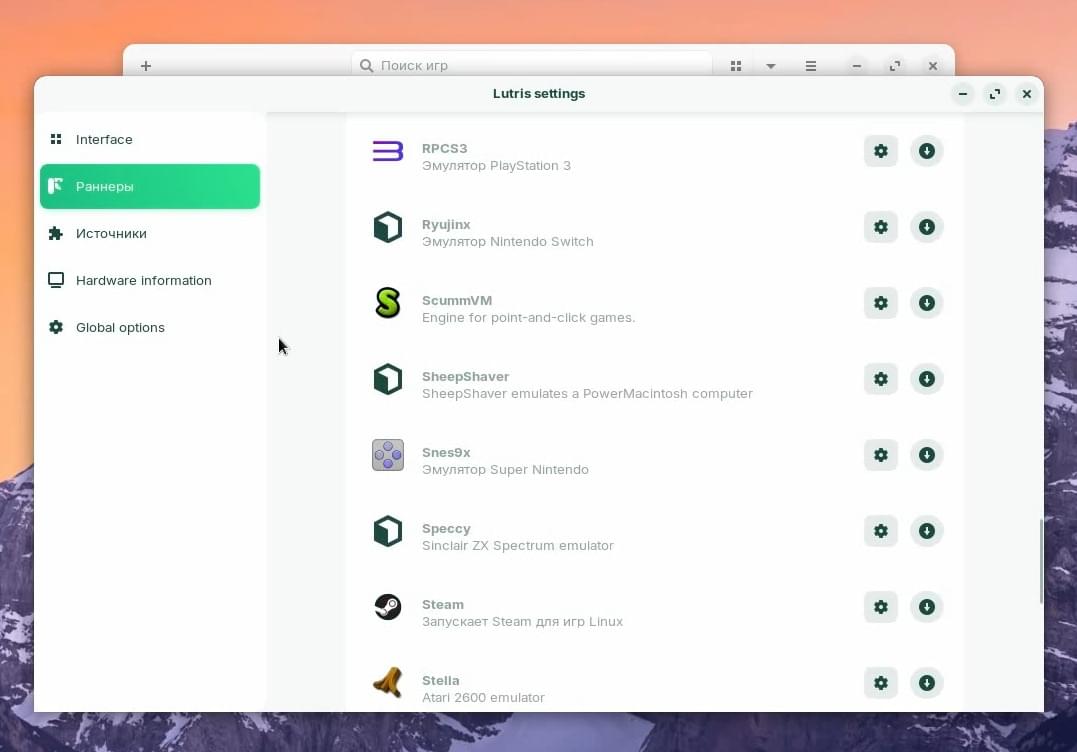Select the SheepShaver runner name
Screen dimensions: 1077x752
pos(465,376)
